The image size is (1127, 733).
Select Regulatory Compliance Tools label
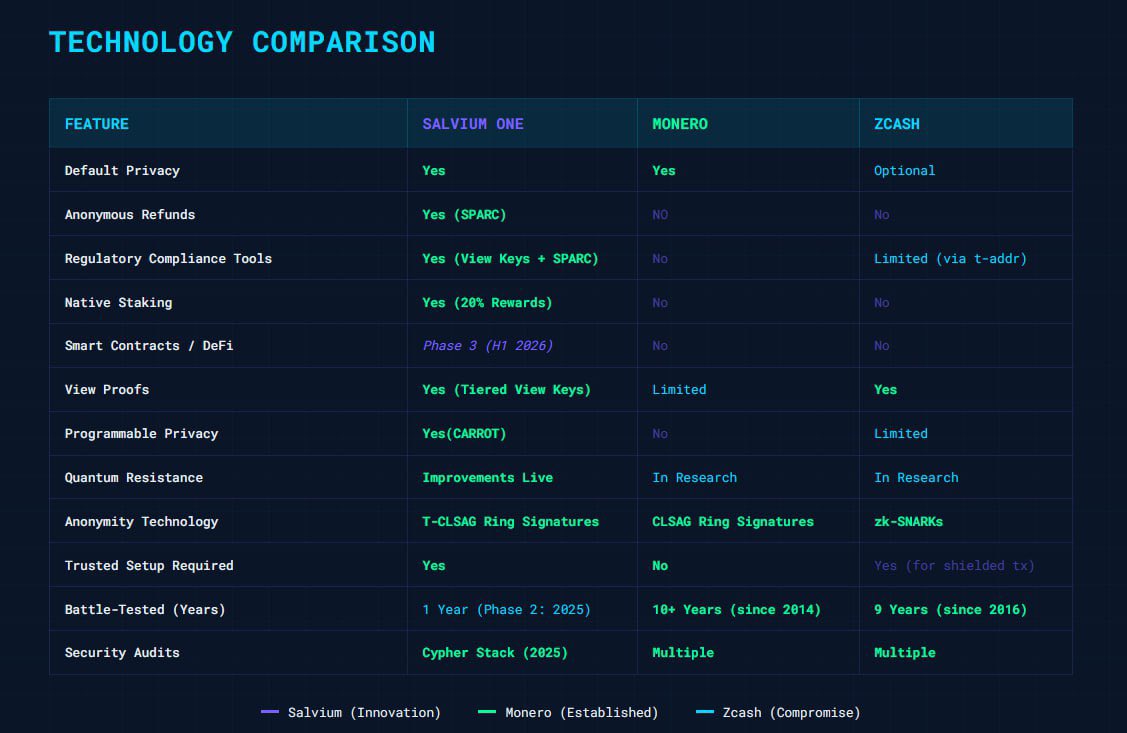click(168, 258)
